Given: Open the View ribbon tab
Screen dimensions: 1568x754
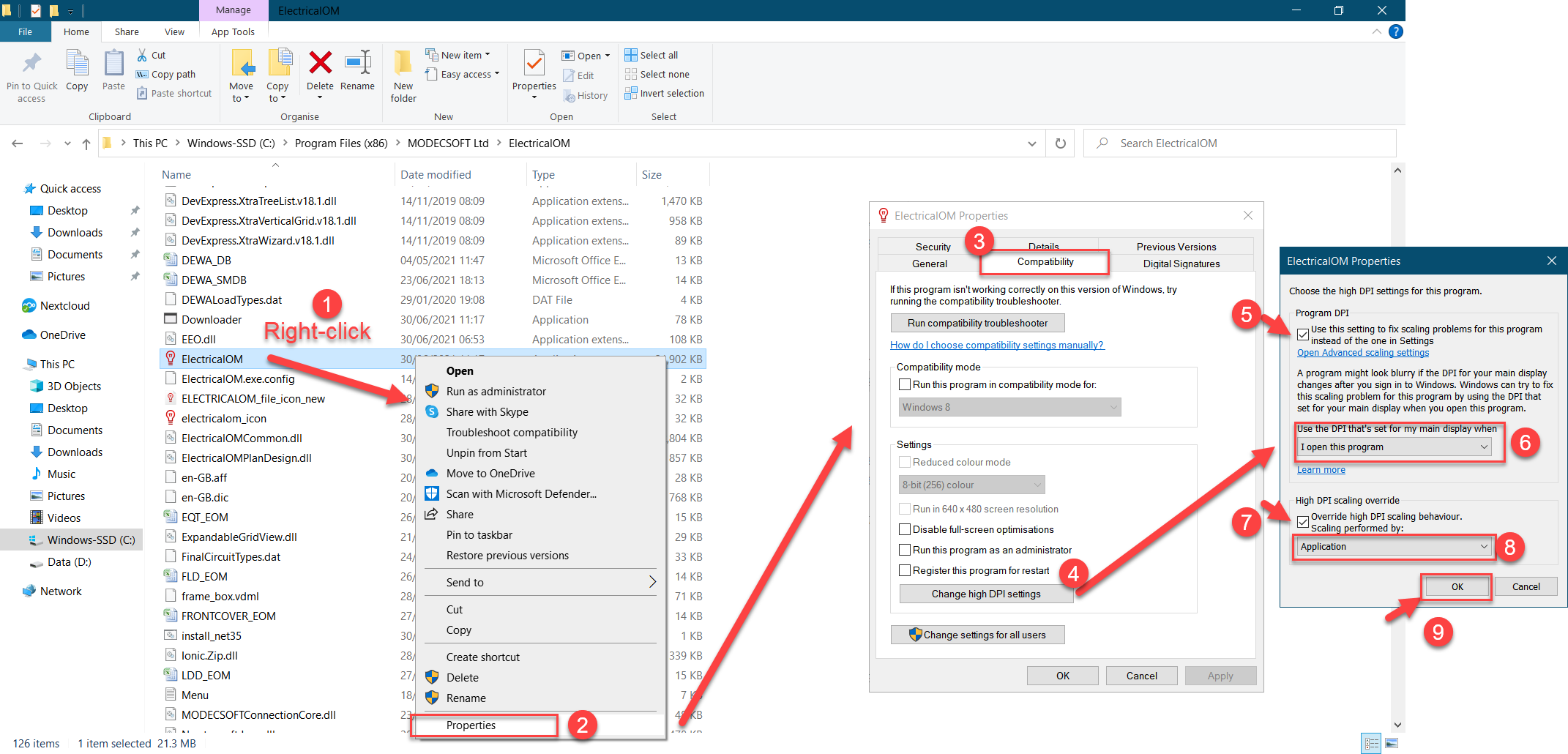Looking at the screenshot, I should [x=174, y=31].
